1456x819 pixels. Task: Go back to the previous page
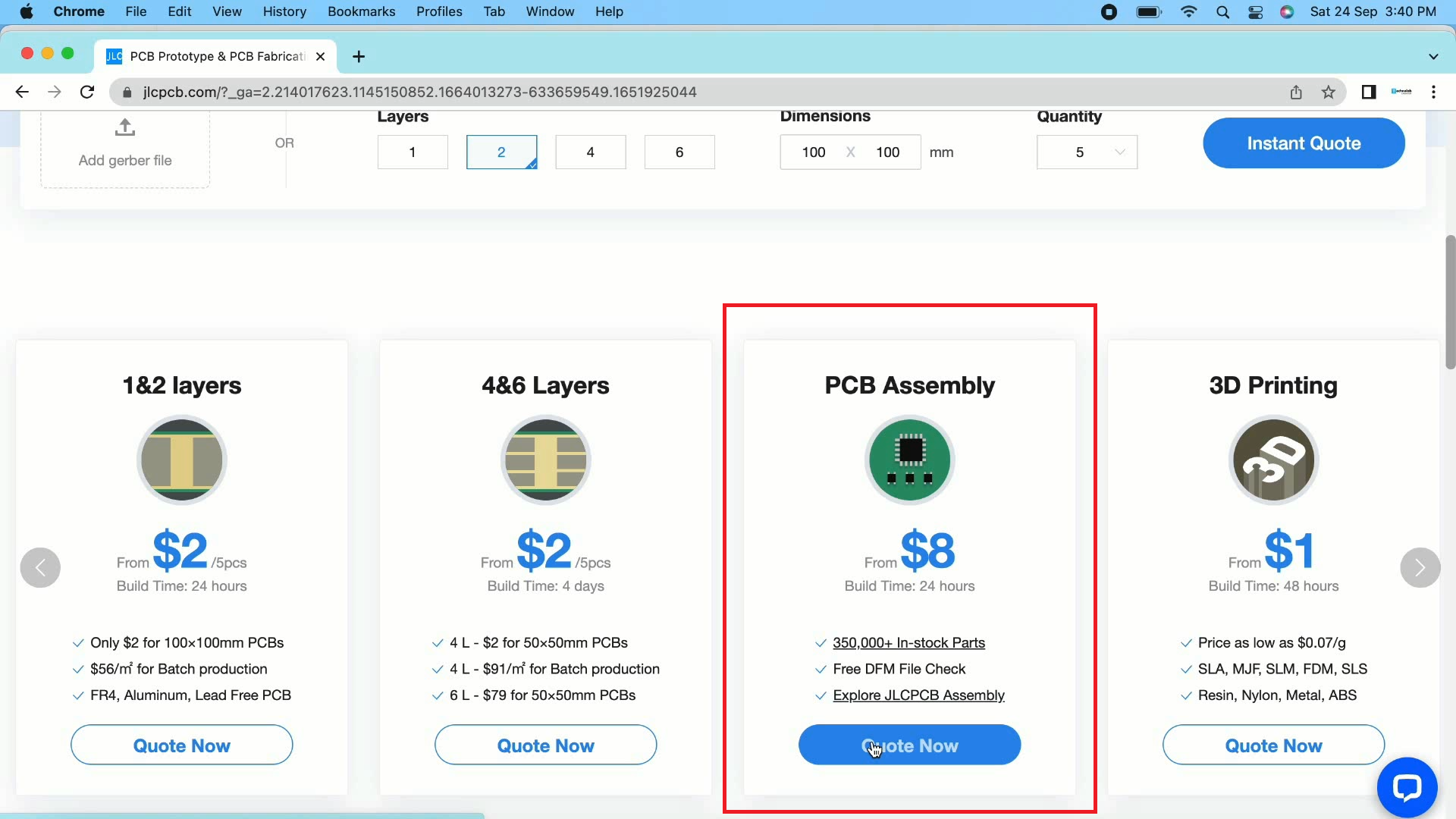point(22,92)
